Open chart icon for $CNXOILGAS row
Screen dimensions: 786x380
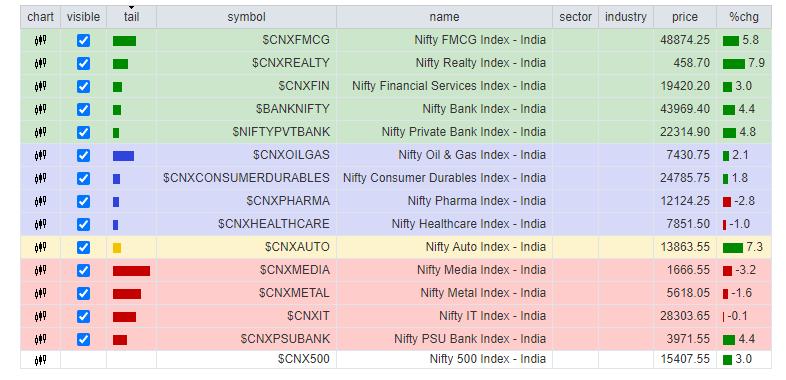point(41,155)
